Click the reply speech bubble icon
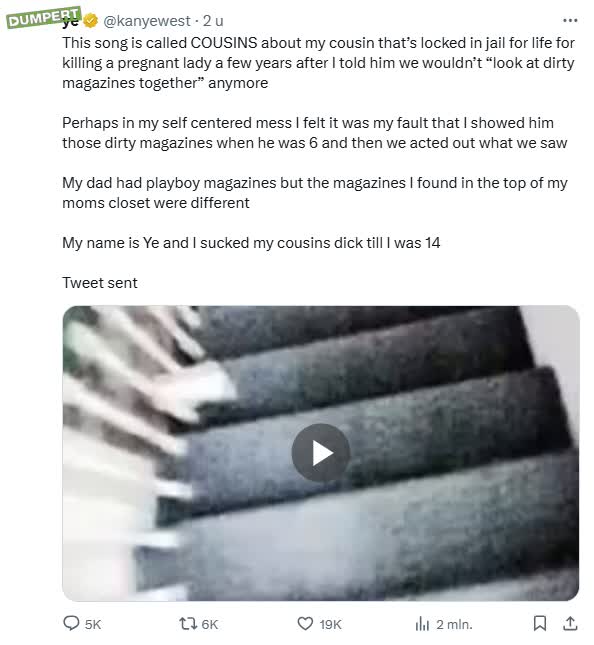 (x=71, y=623)
